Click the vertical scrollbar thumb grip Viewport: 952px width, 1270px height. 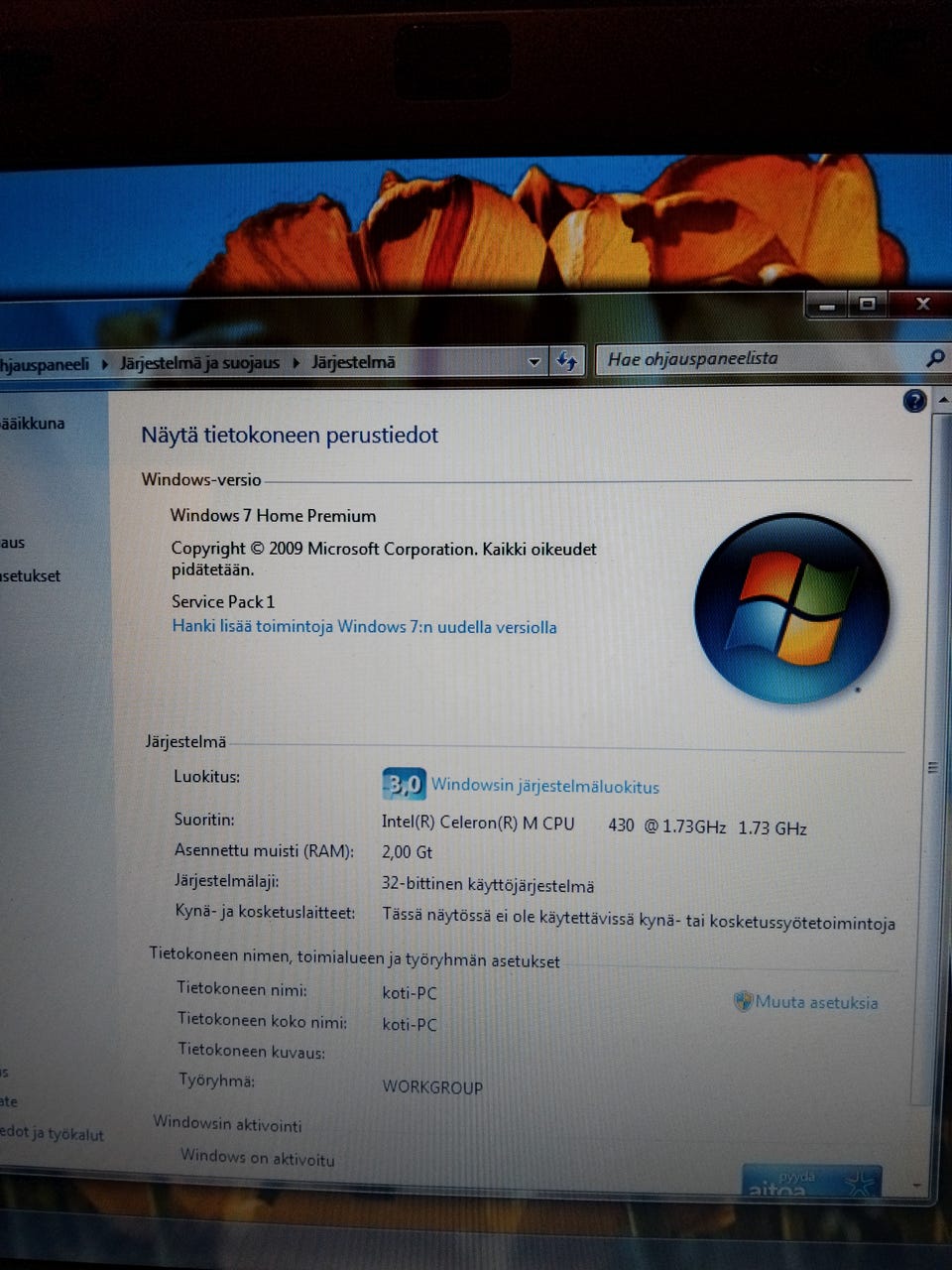(x=932, y=767)
